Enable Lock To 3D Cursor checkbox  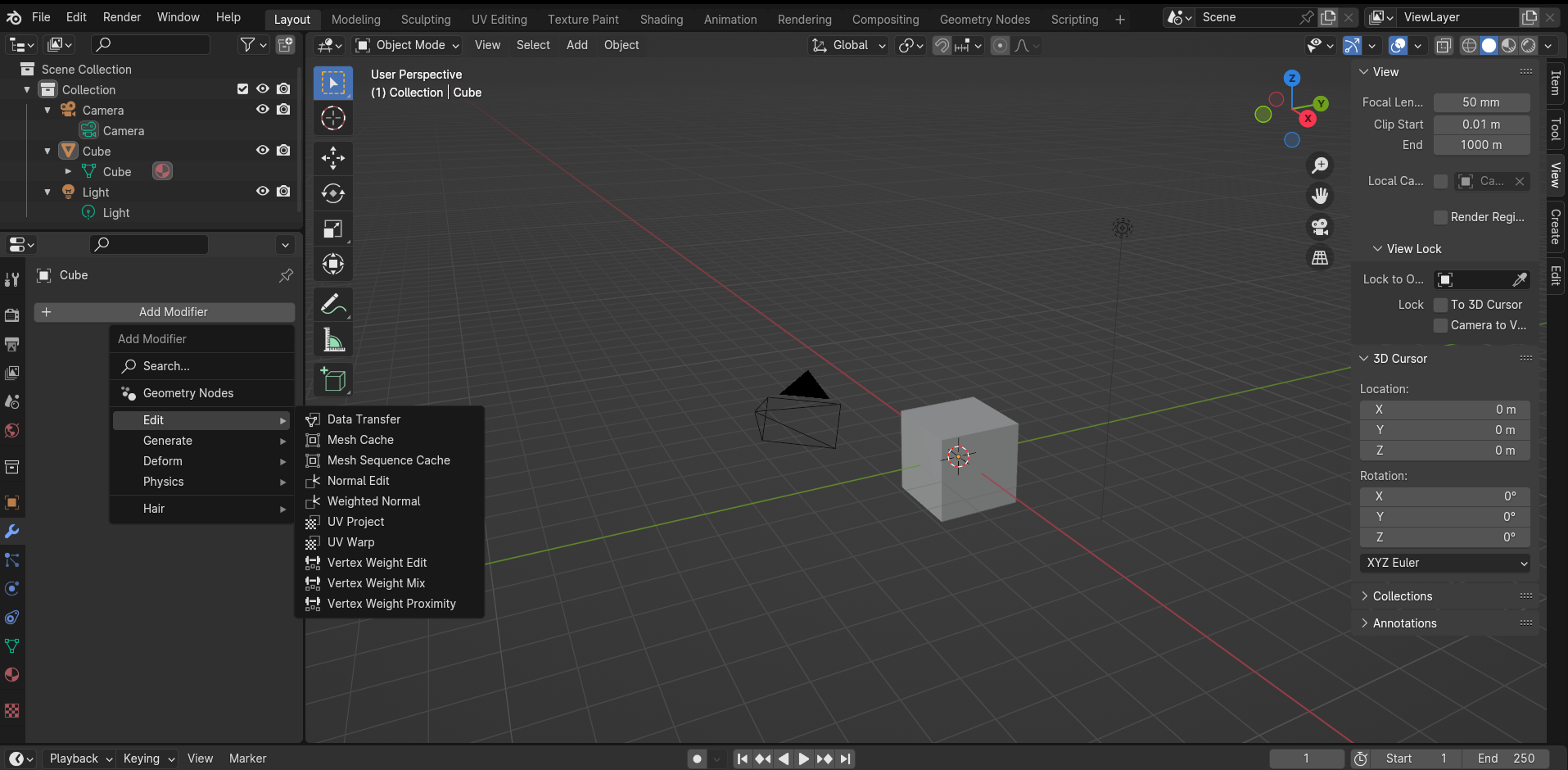click(x=1441, y=305)
